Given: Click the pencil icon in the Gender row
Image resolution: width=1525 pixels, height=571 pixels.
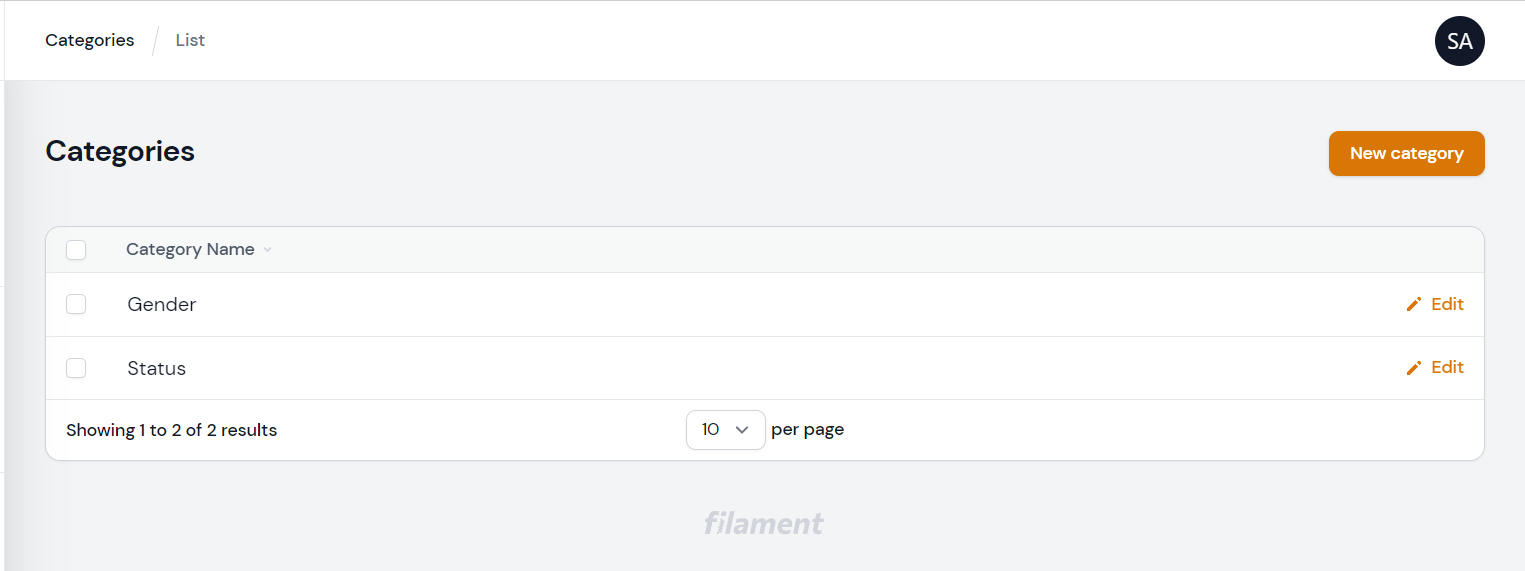Looking at the screenshot, I should tap(1413, 304).
